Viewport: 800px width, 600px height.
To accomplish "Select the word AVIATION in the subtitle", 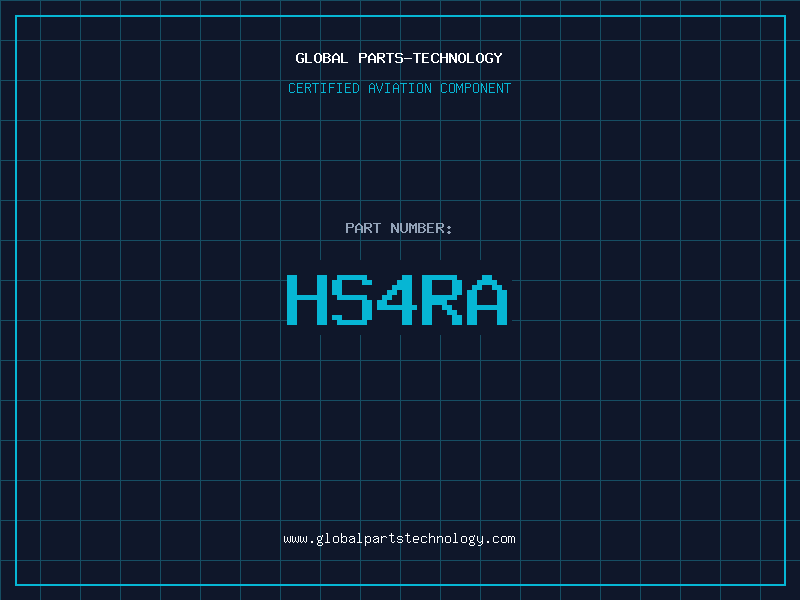I will [x=401, y=88].
